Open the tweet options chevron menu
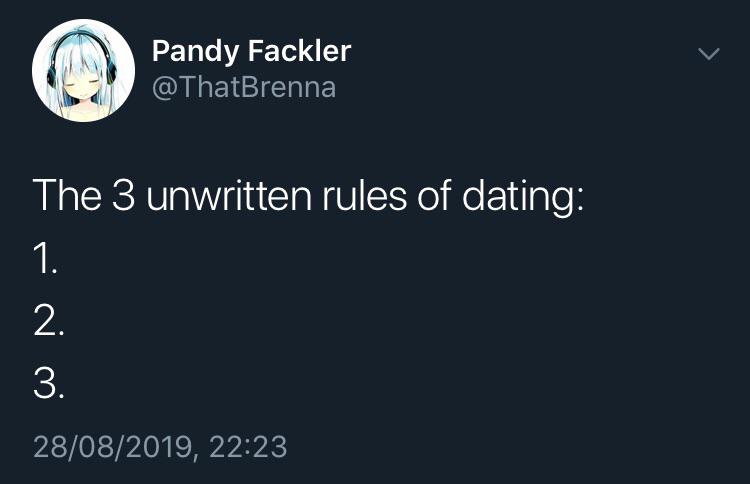Screen dimensions: 750x484 point(708,54)
